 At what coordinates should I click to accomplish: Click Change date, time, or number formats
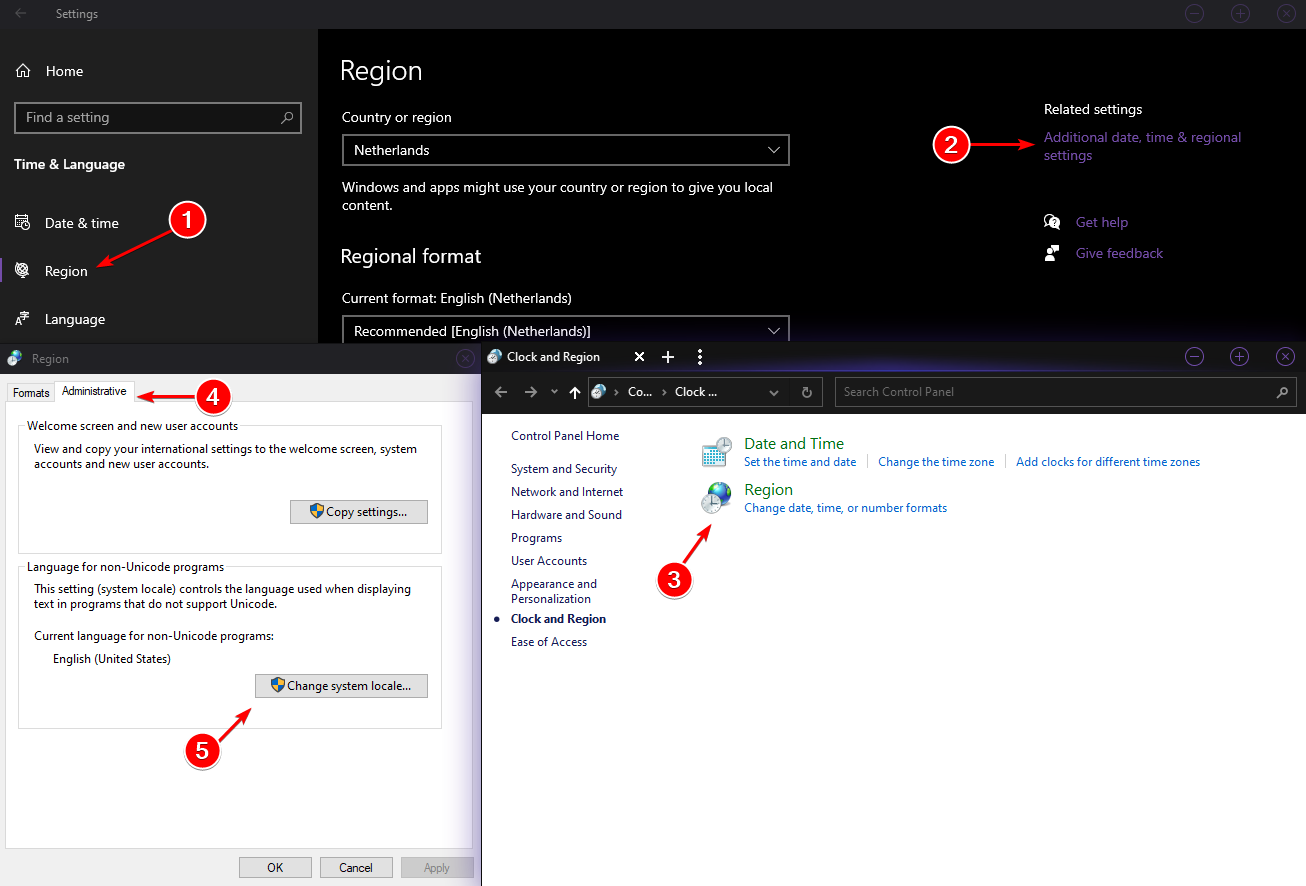[x=845, y=508]
